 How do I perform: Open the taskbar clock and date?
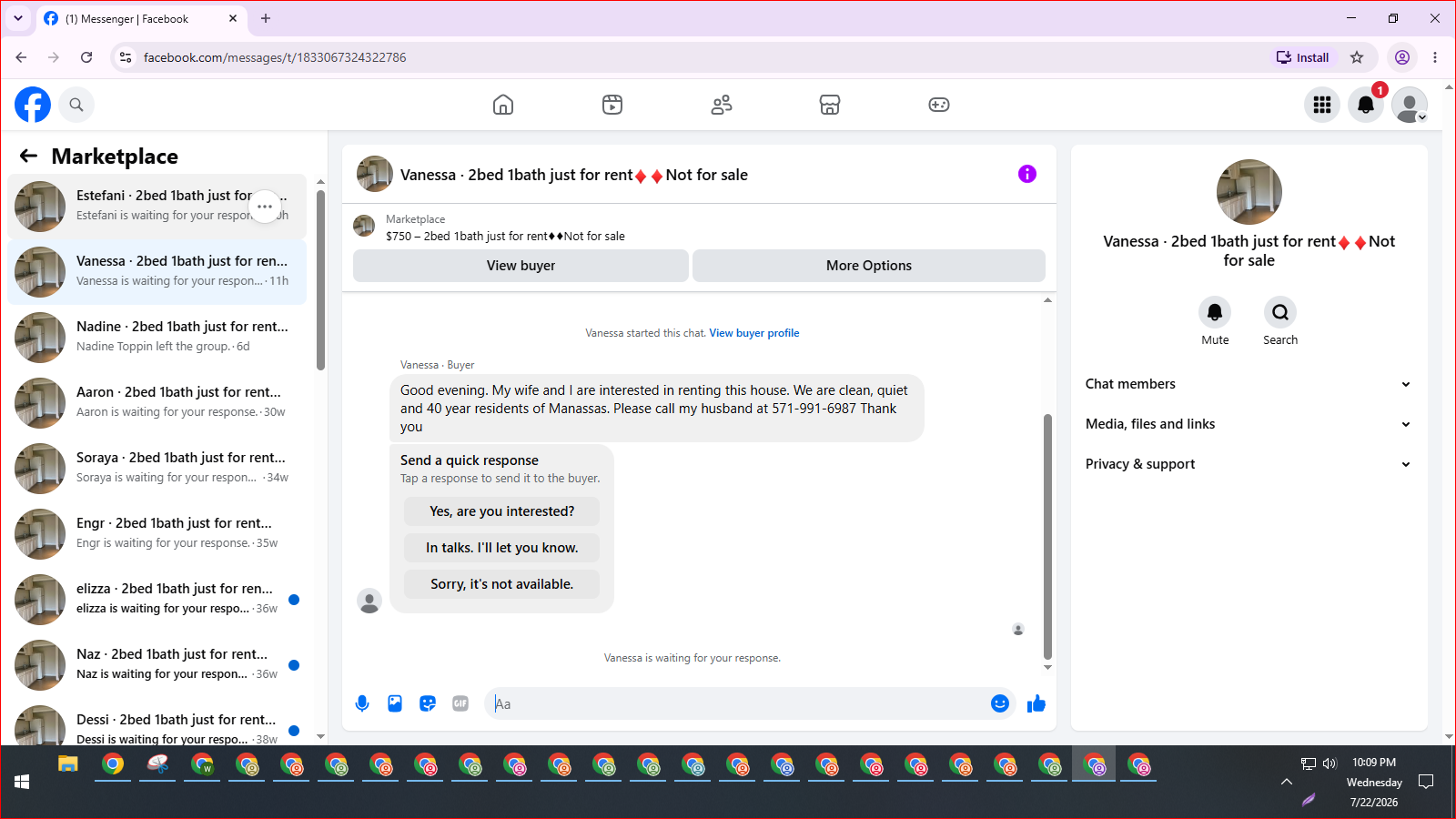(x=1374, y=782)
